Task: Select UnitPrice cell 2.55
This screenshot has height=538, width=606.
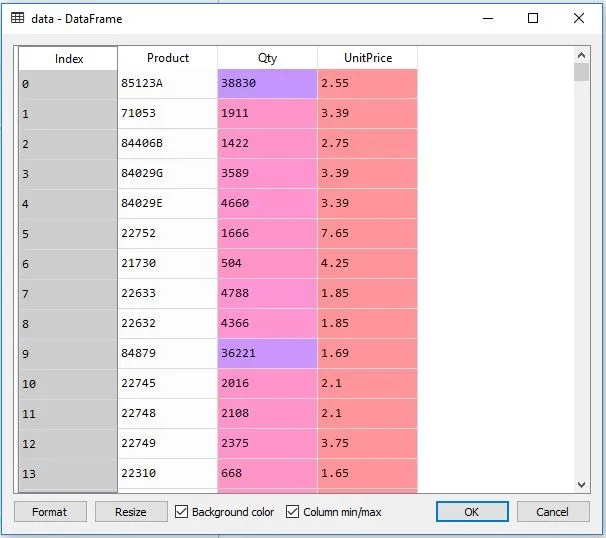Action: (x=368, y=83)
